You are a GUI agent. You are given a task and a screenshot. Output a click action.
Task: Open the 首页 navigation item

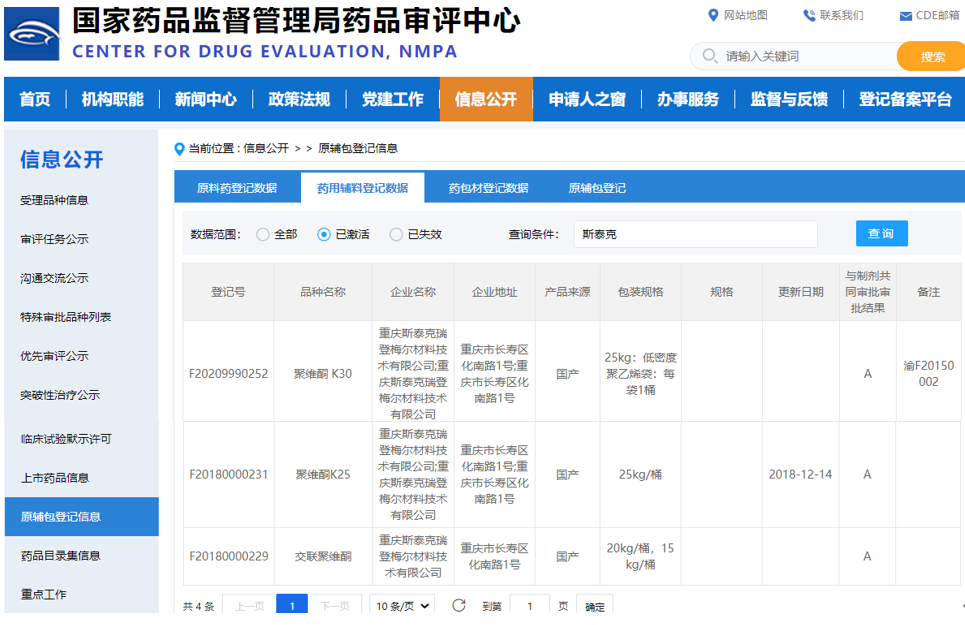35,99
